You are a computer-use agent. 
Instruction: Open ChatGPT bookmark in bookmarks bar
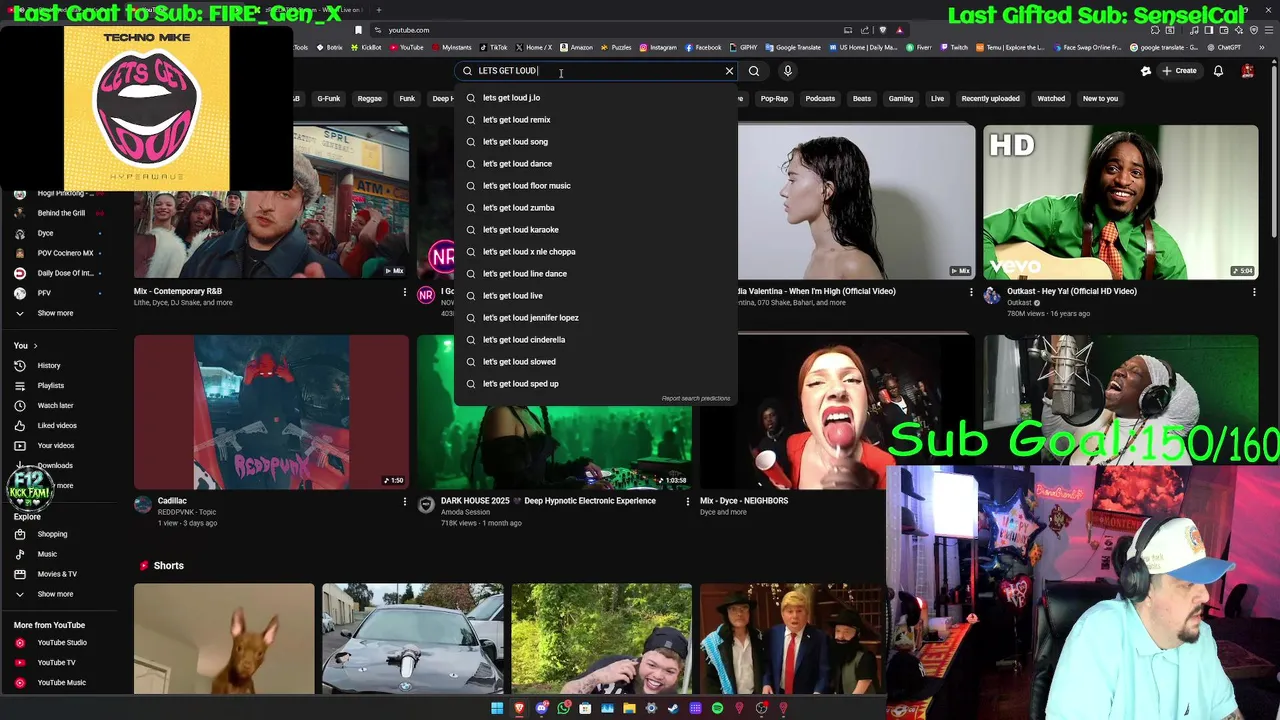click(x=1223, y=47)
